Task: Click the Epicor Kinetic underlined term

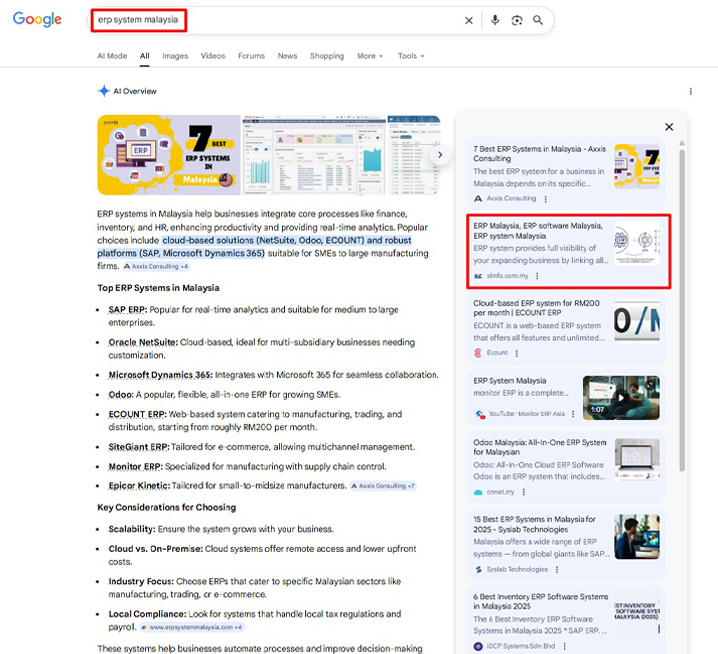Action: pos(139,485)
